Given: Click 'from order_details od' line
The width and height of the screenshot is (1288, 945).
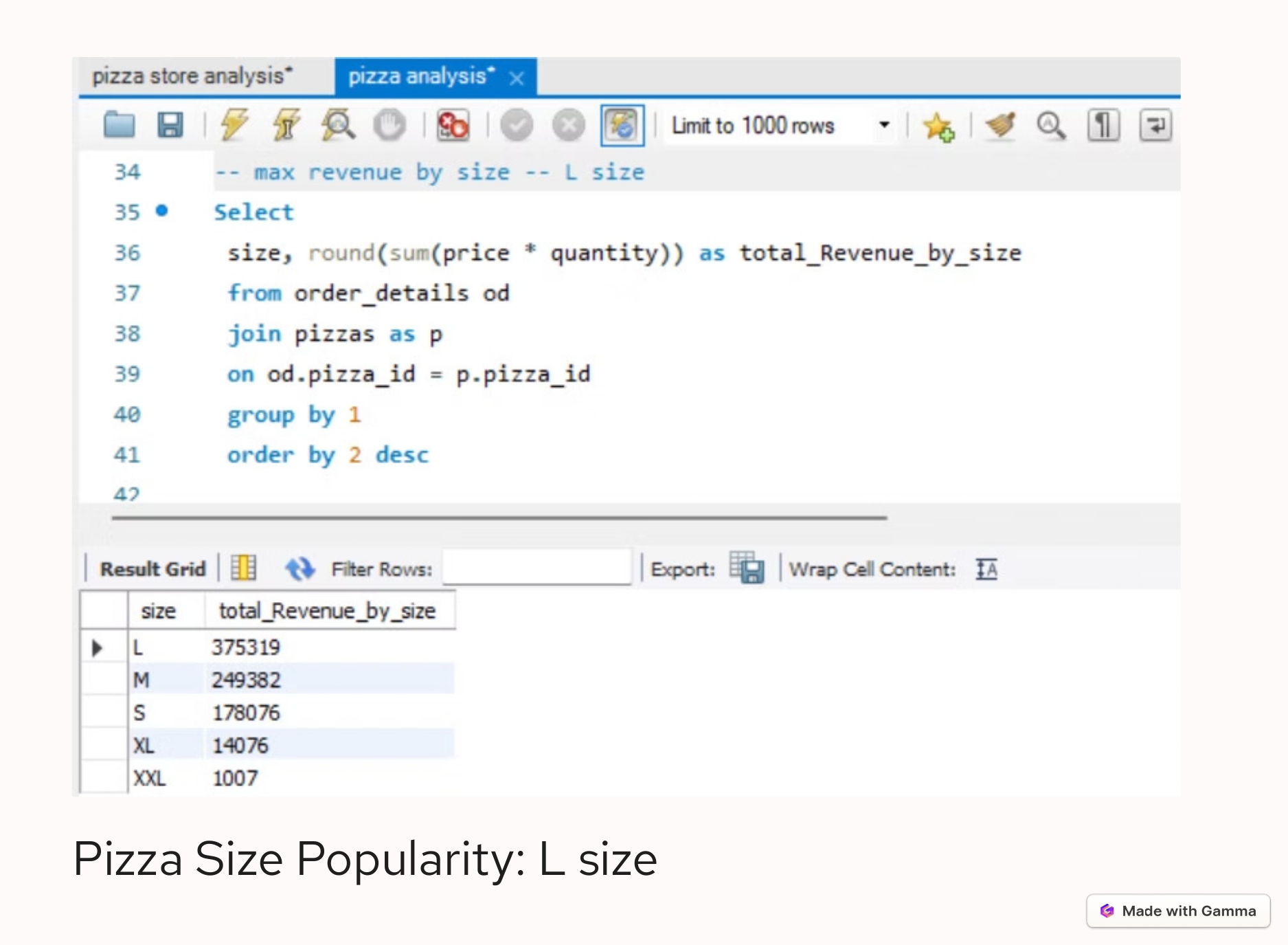Looking at the screenshot, I should click(x=368, y=293).
